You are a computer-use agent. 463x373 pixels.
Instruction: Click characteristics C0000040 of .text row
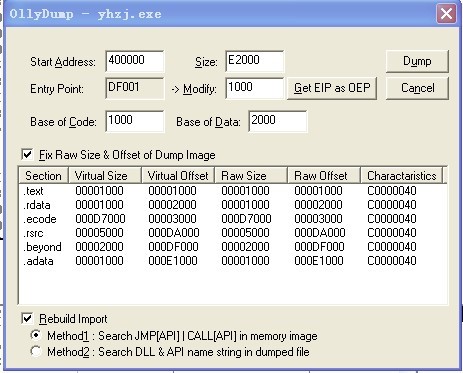[392, 191]
